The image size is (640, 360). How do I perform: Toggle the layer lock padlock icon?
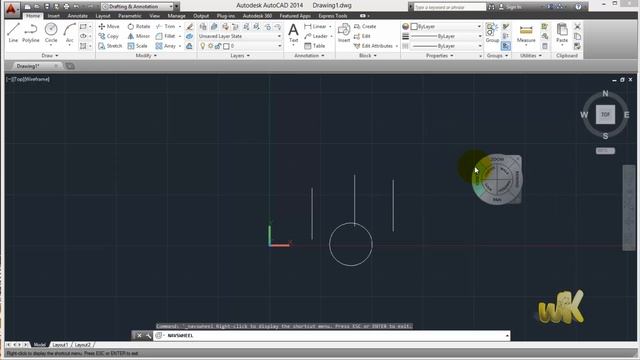pos(218,46)
